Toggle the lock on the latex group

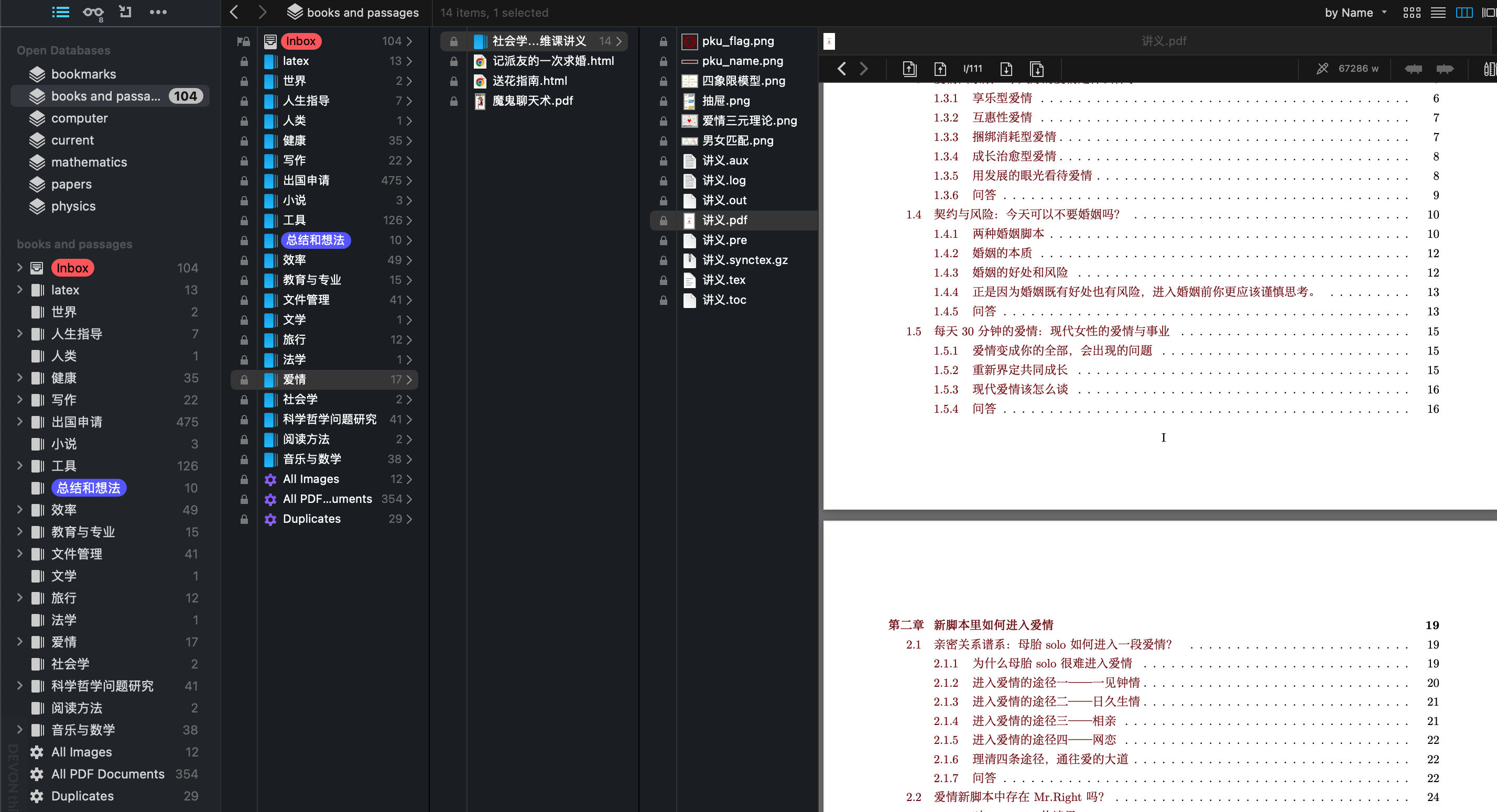244,61
